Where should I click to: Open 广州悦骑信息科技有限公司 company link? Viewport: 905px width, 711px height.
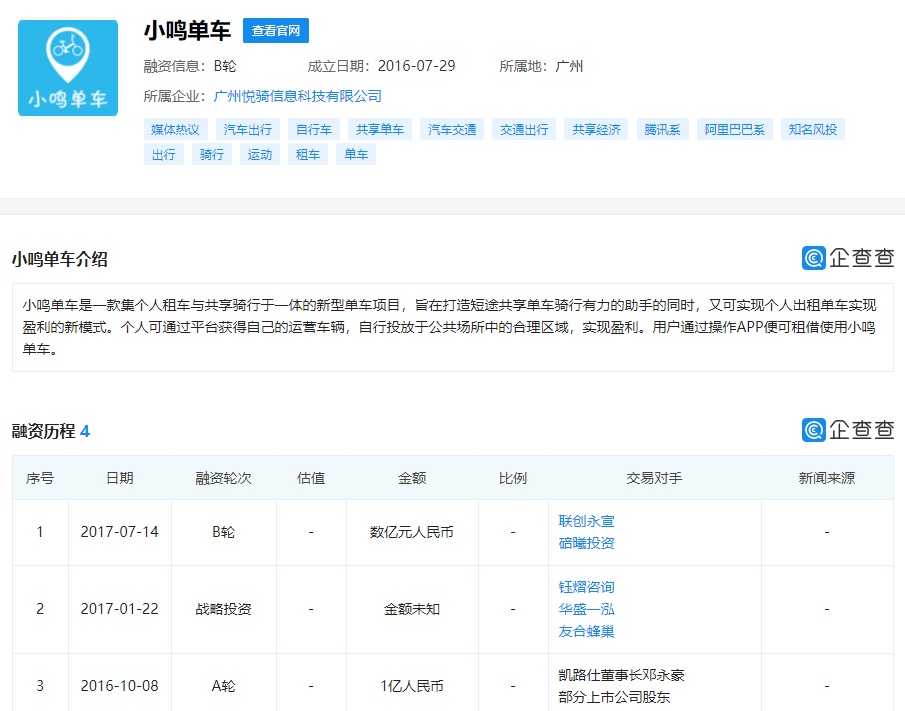click(298, 96)
